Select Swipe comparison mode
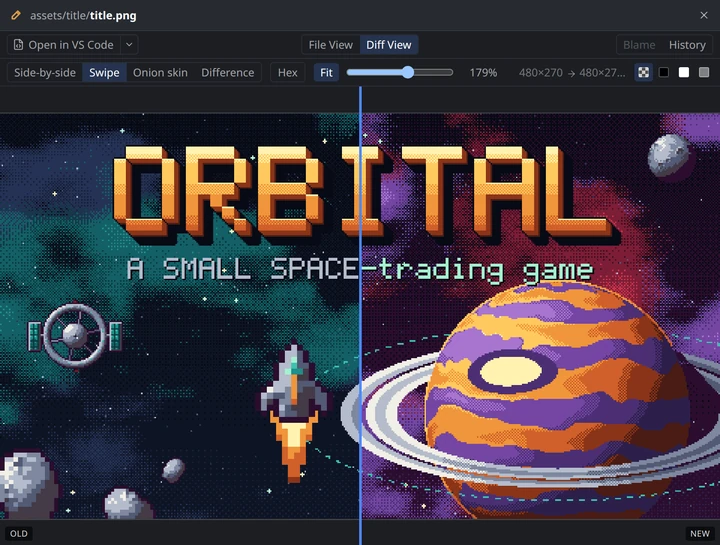 104,73
